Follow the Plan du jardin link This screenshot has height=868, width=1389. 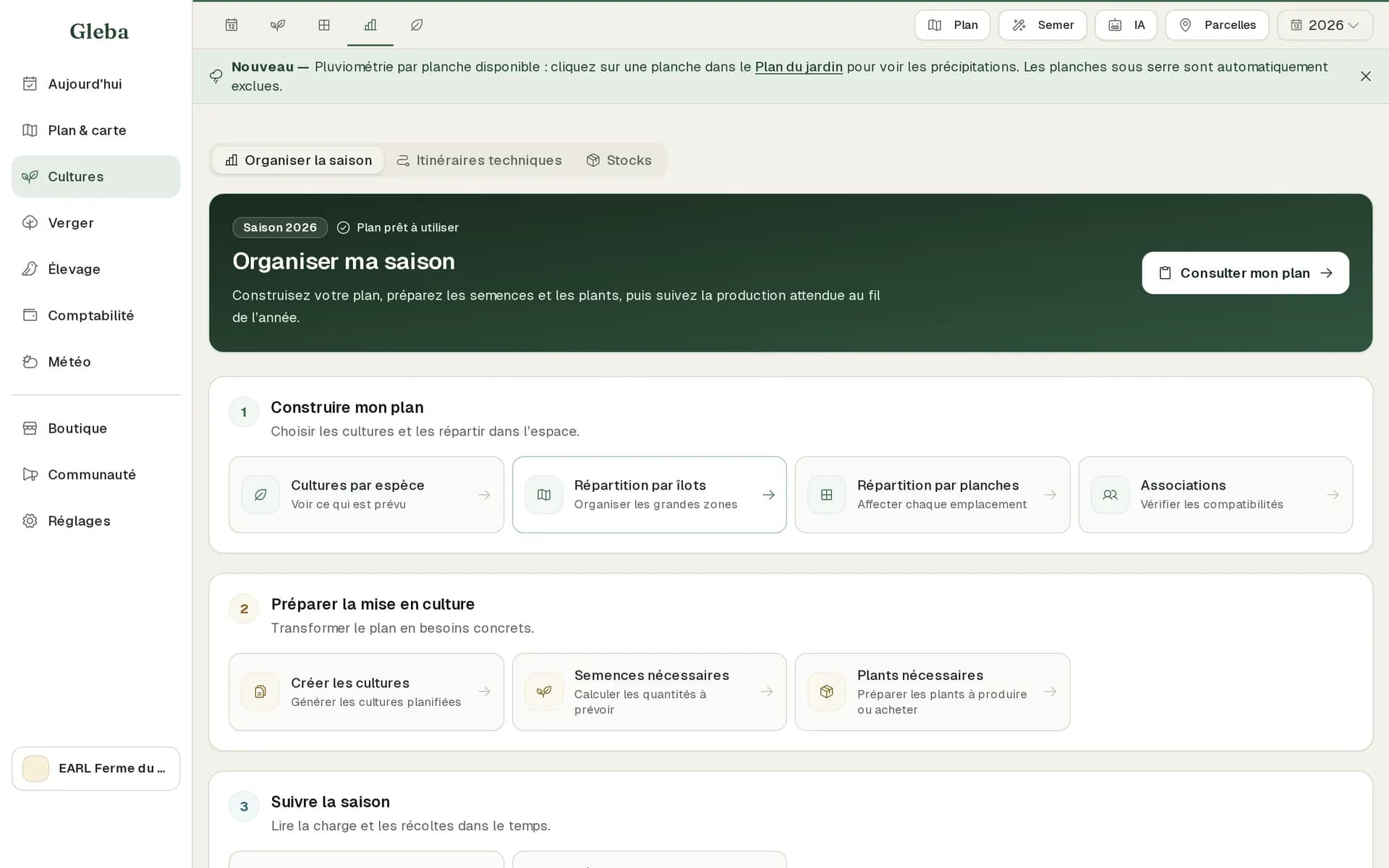click(x=799, y=67)
